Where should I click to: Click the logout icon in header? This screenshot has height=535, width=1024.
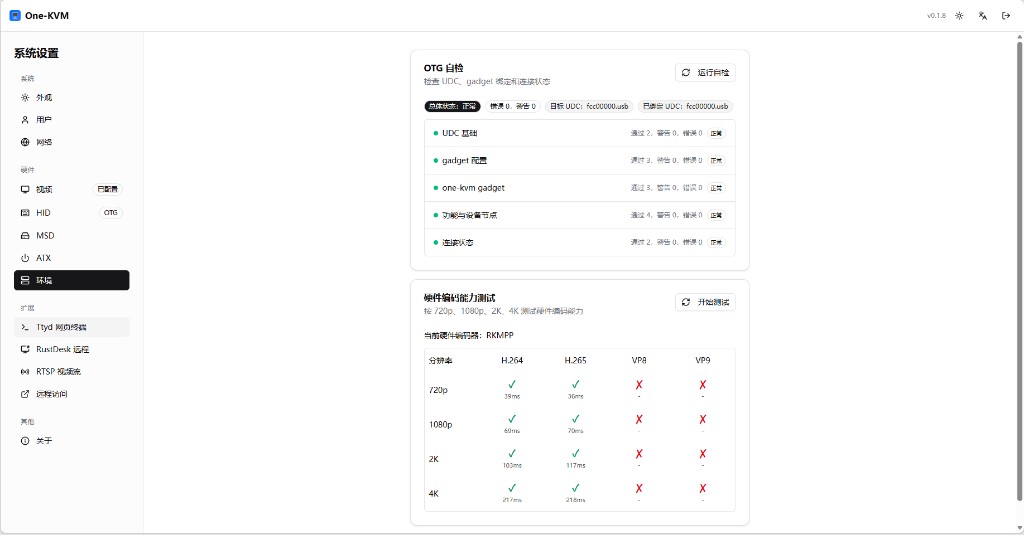click(1006, 16)
